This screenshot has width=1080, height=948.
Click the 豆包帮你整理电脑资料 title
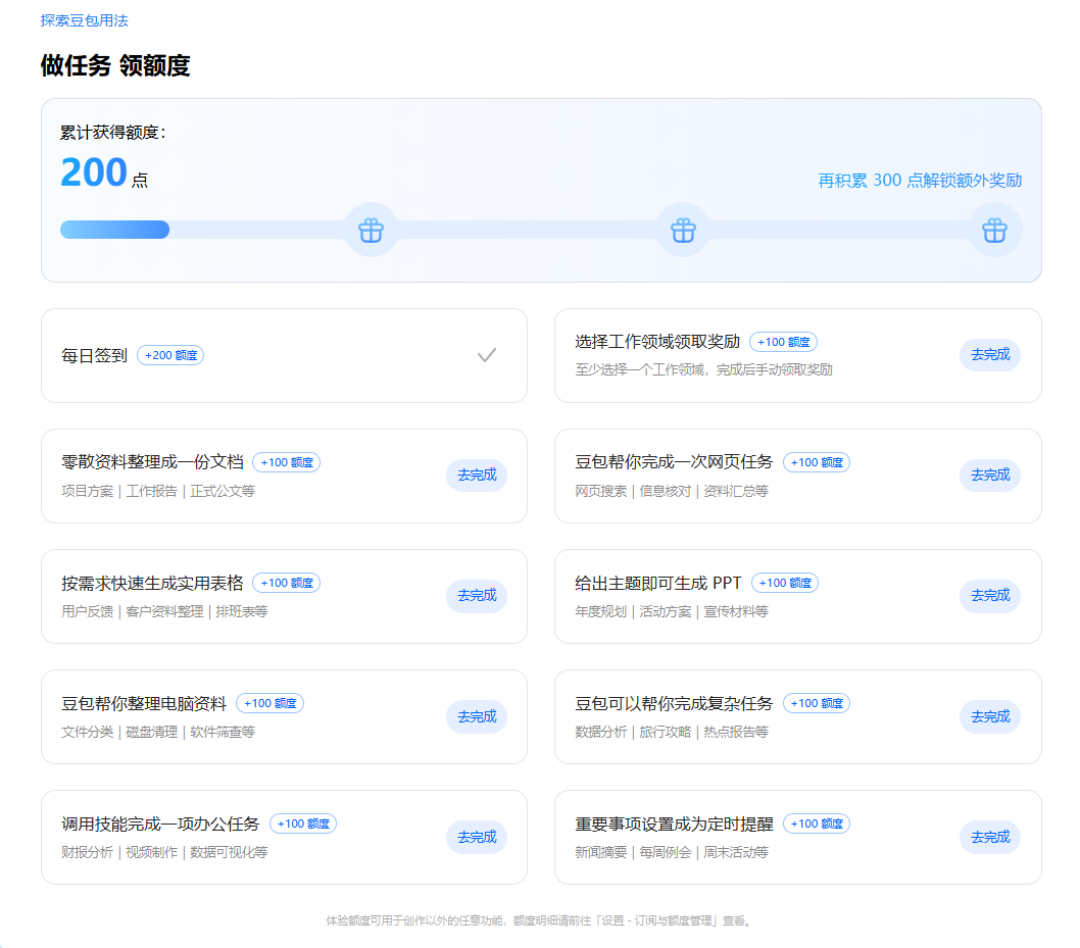[144, 703]
